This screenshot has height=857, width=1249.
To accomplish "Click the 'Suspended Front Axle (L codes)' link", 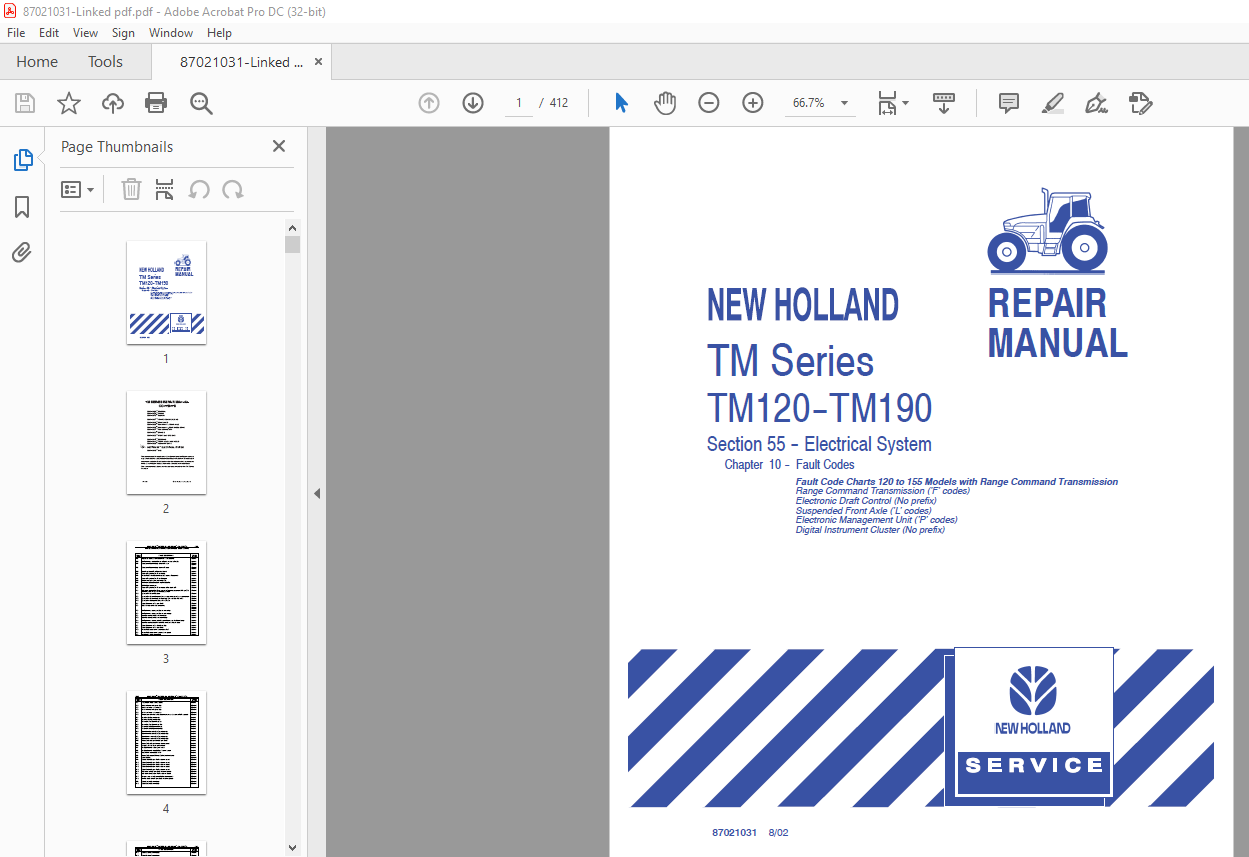I will click(863, 511).
